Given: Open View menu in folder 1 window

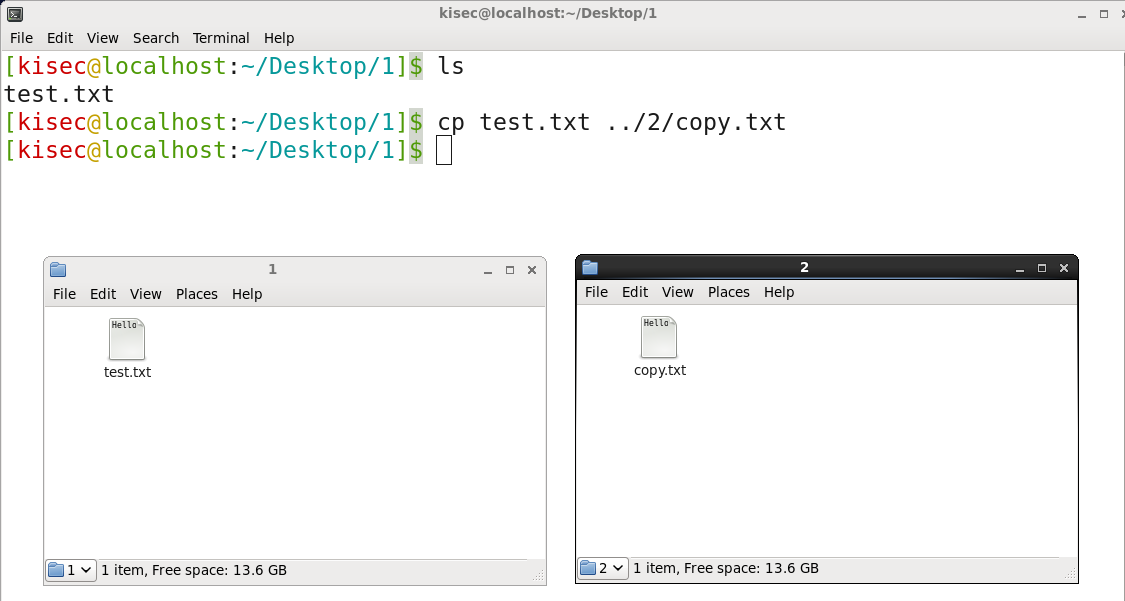Looking at the screenshot, I should (146, 294).
